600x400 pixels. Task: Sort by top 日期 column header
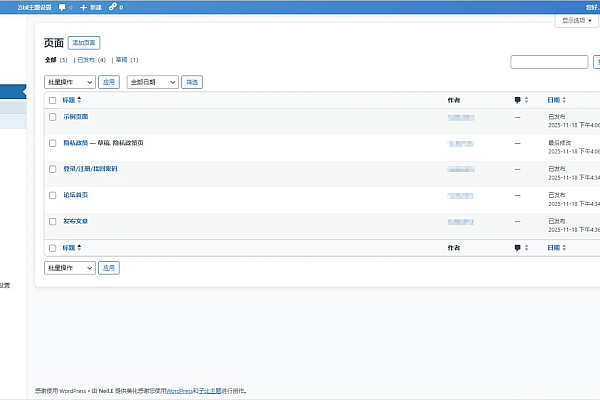[x=553, y=100]
